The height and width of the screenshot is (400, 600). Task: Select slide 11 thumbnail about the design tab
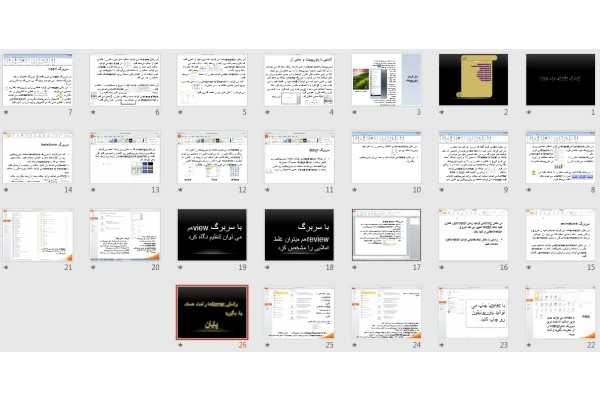(x=299, y=157)
